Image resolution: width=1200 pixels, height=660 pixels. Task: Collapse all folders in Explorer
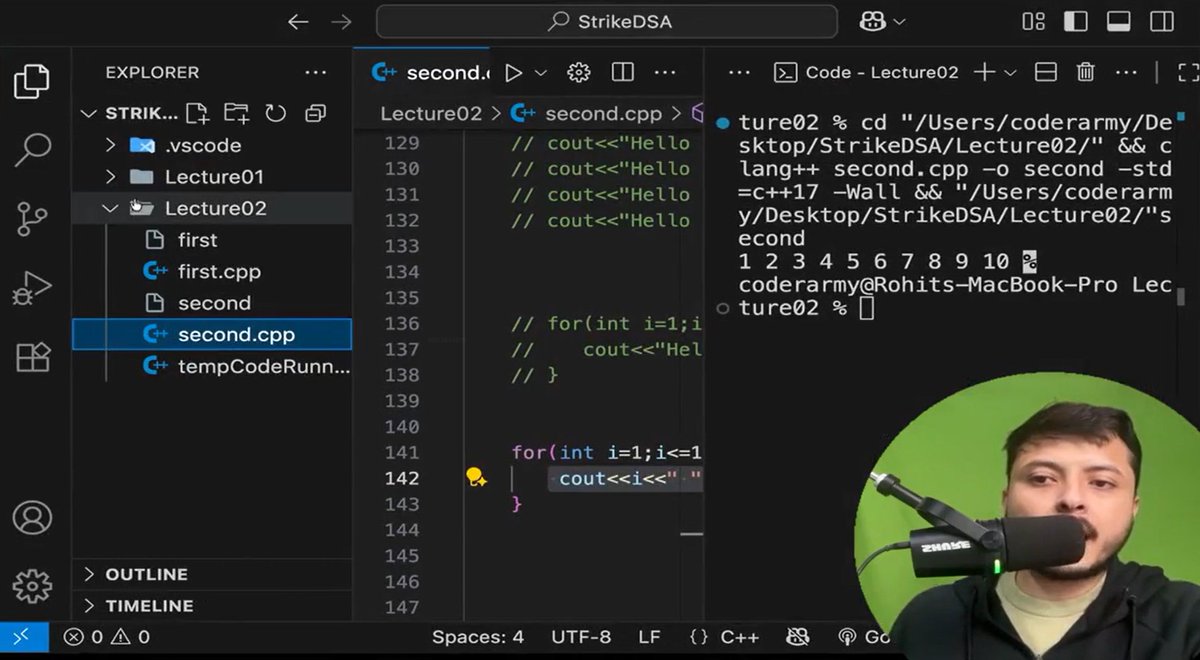(x=316, y=113)
